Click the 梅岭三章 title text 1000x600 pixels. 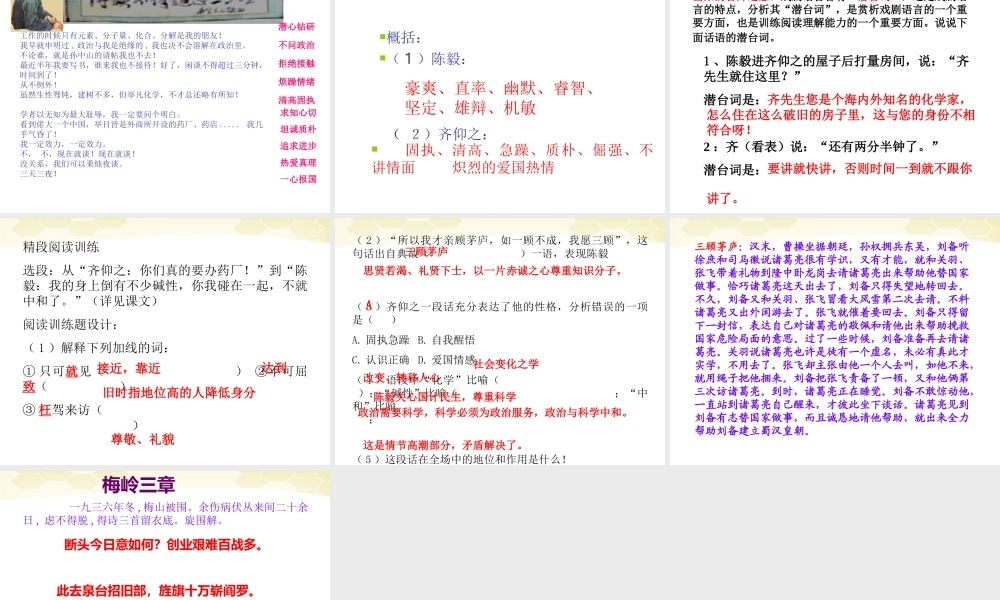(x=138, y=485)
